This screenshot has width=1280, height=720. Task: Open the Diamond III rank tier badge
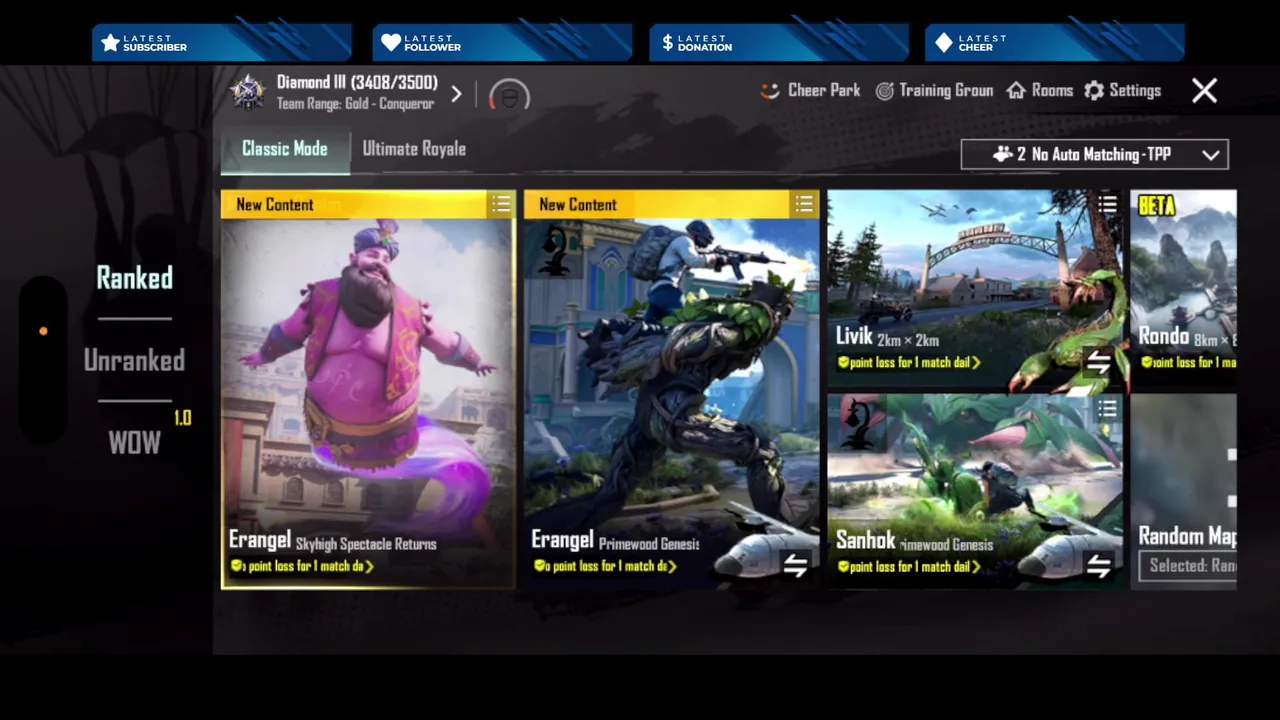[x=247, y=92]
